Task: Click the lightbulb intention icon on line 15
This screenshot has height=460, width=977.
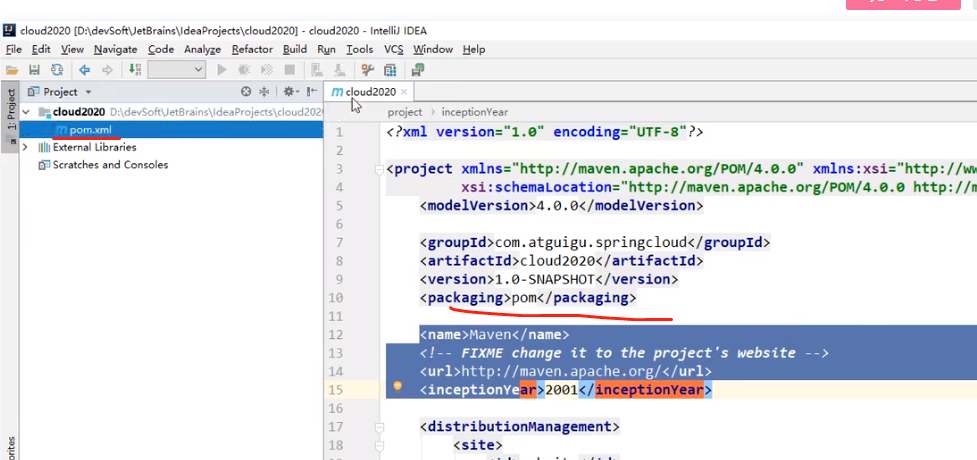Action: pyautogui.click(x=398, y=386)
